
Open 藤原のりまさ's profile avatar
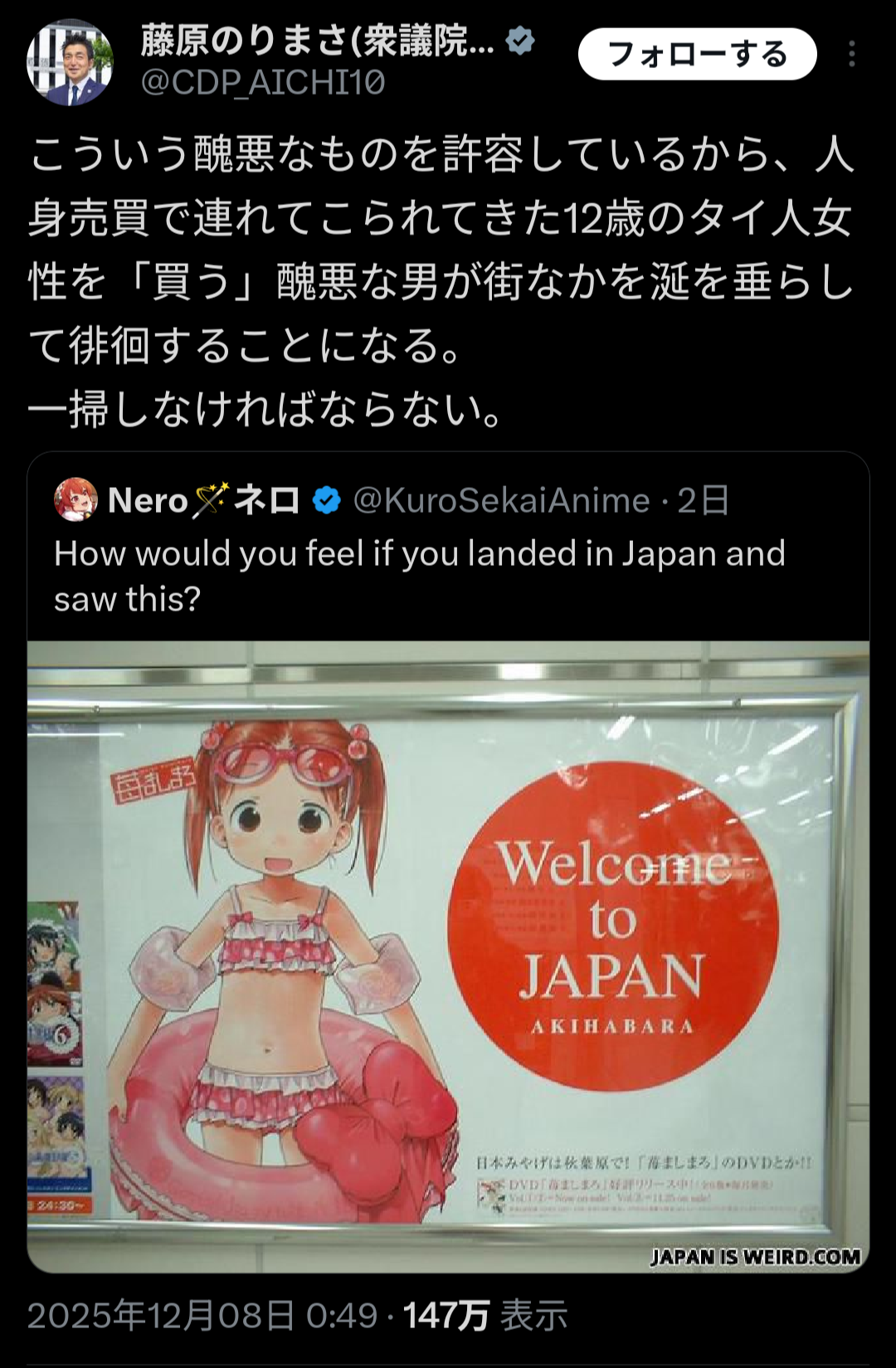[x=70, y=62]
